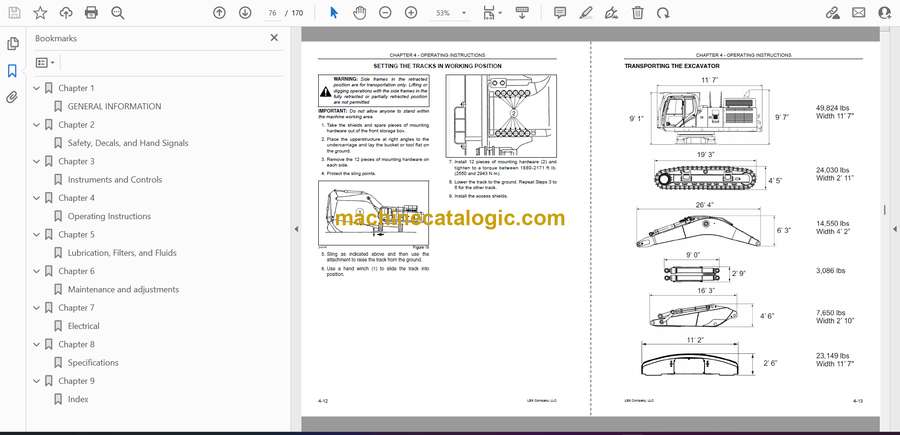Collapse left pane using the divider arrow

pos(296,229)
